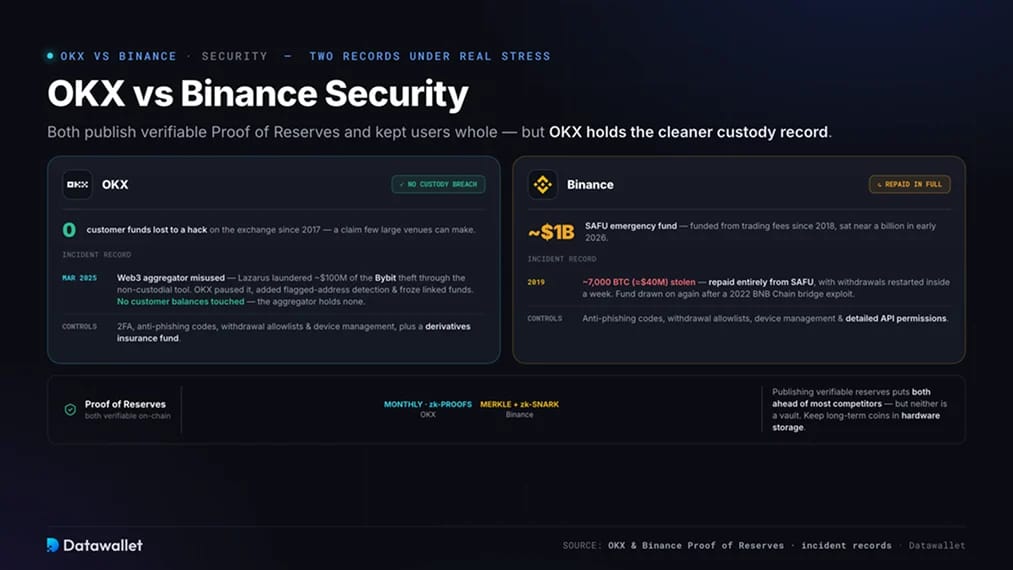Click the 2019 incident date marker

[x=536, y=282]
